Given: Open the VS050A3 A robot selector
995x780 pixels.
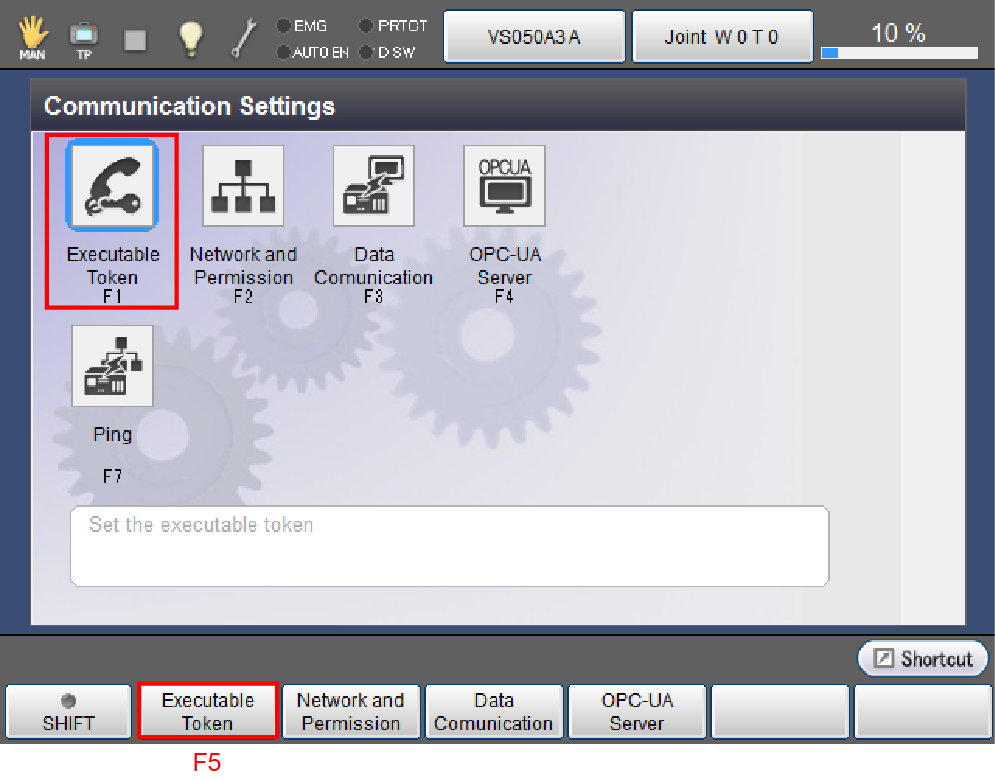Looking at the screenshot, I should click(x=534, y=37).
